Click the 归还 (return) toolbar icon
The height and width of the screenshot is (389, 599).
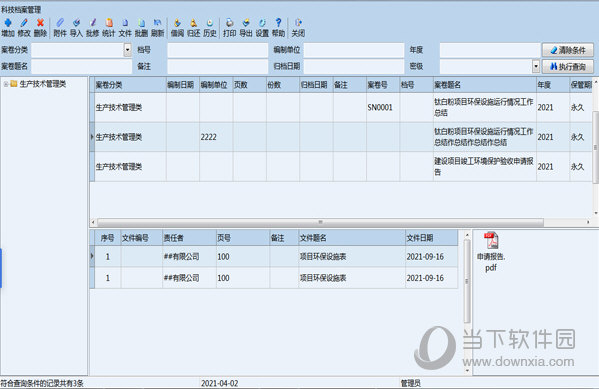(194, 28)
